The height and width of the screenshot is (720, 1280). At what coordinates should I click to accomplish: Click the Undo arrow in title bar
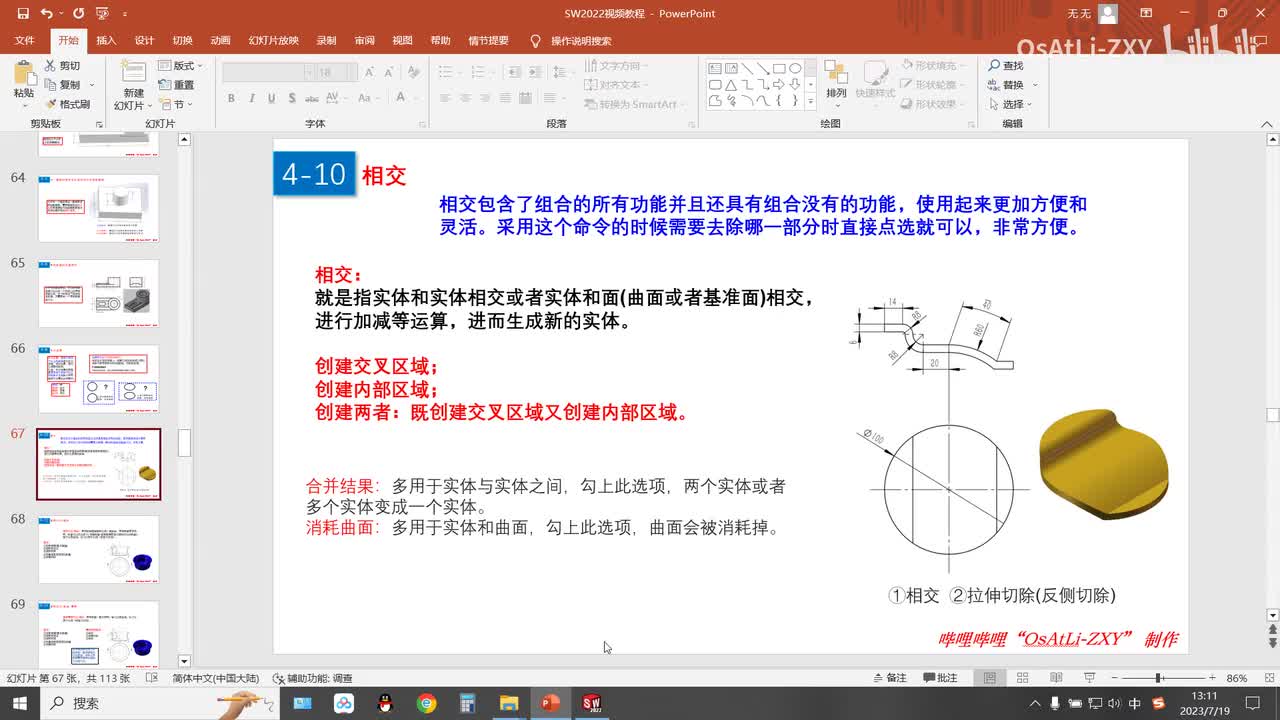click(x=46, y=14)
